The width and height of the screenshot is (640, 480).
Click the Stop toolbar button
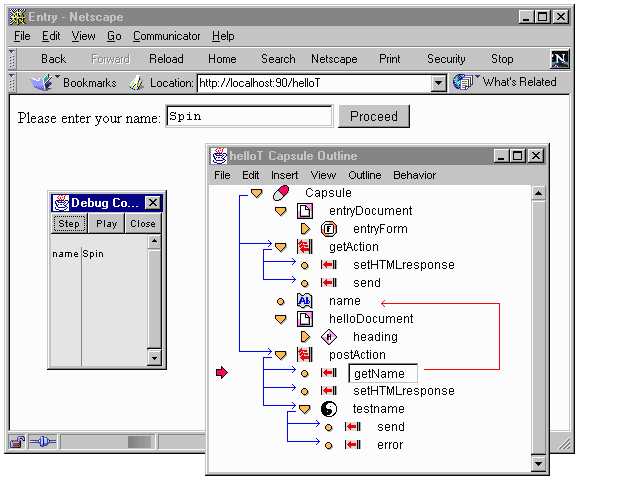coord(502,59)
